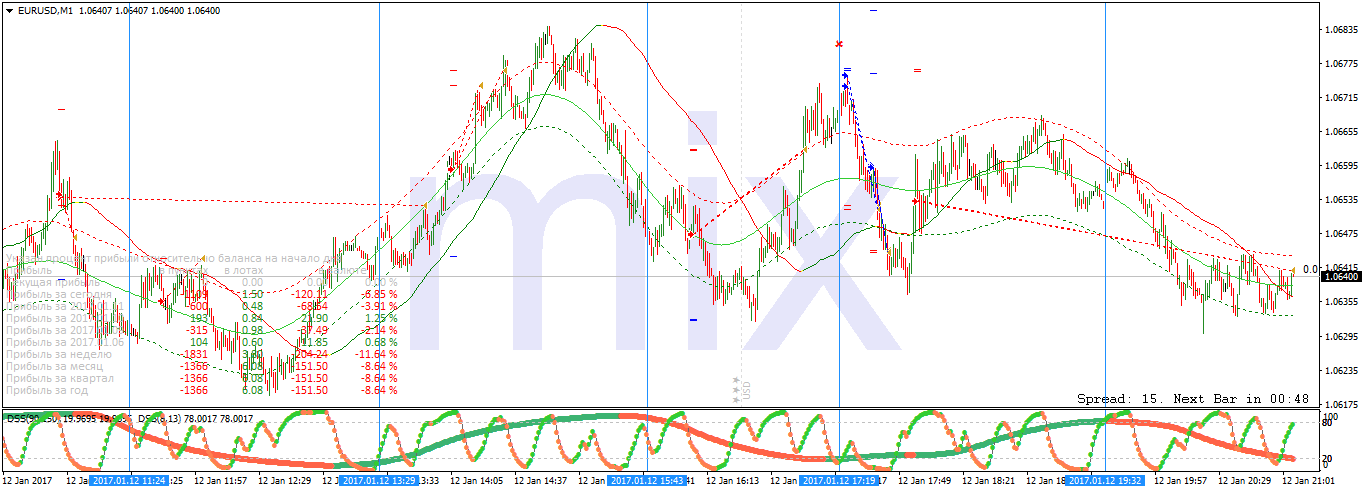Click the red X marker above the price peak
The height and width of the screenshot is (492, 1362).
[839, 44]
